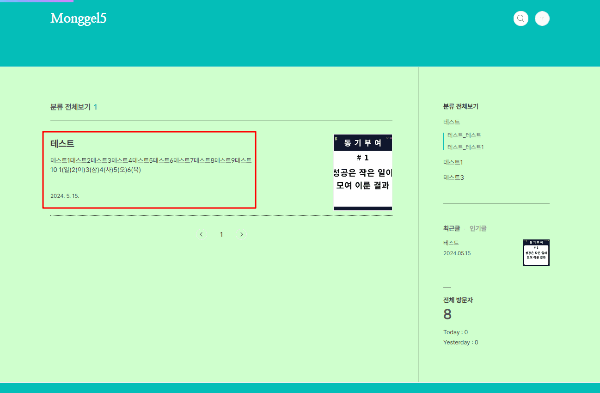Screen dimensions: 600x393
Task: Go to the next page arrow
Action: click(x=241, y=234)
